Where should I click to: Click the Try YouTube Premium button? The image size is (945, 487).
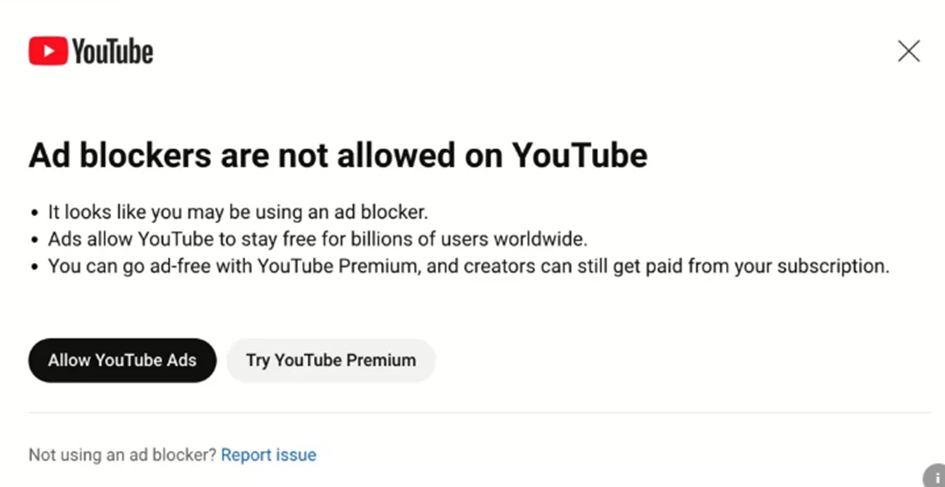(x=331, y=360)
